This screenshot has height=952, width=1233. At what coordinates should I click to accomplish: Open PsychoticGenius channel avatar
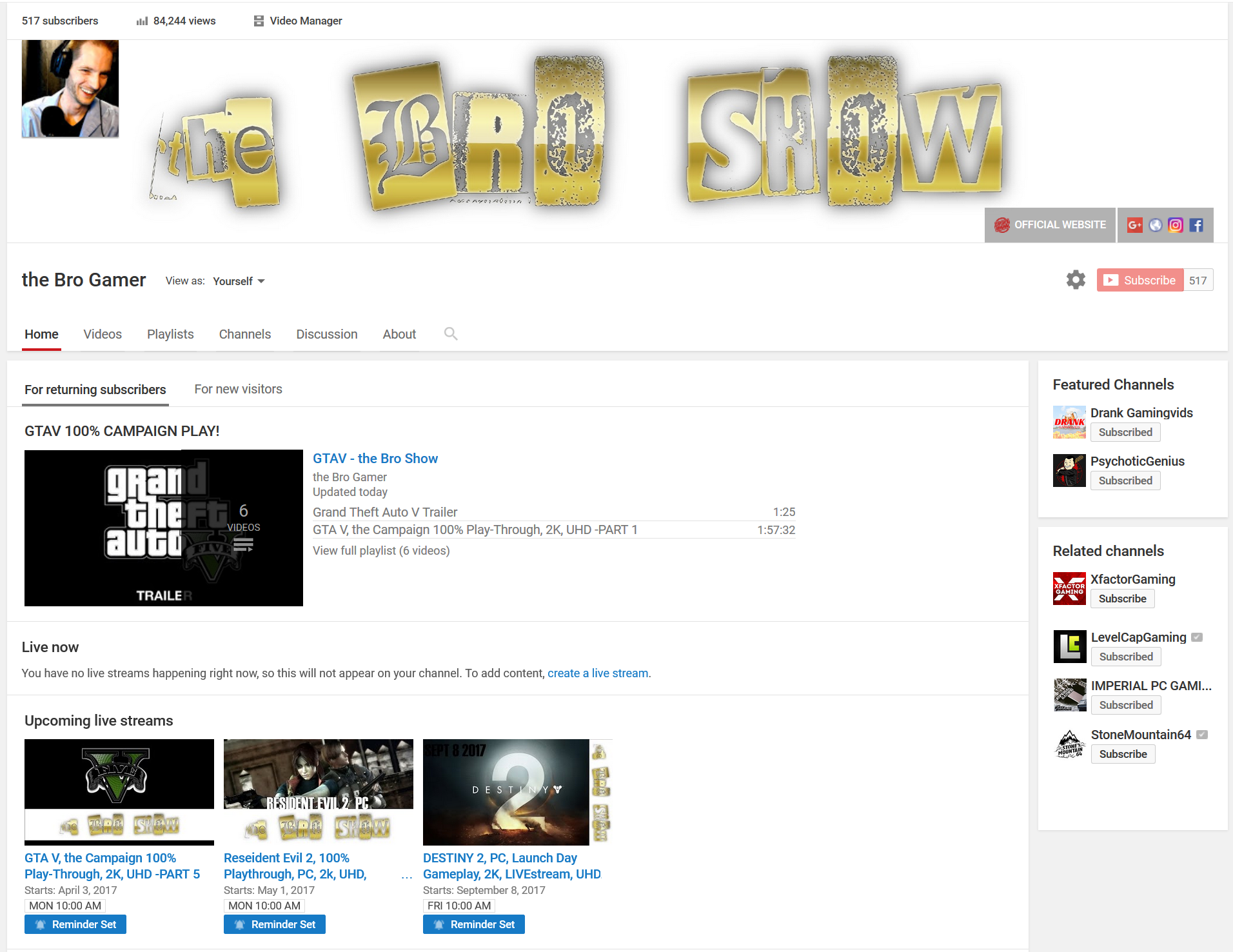pos(1069,471)
